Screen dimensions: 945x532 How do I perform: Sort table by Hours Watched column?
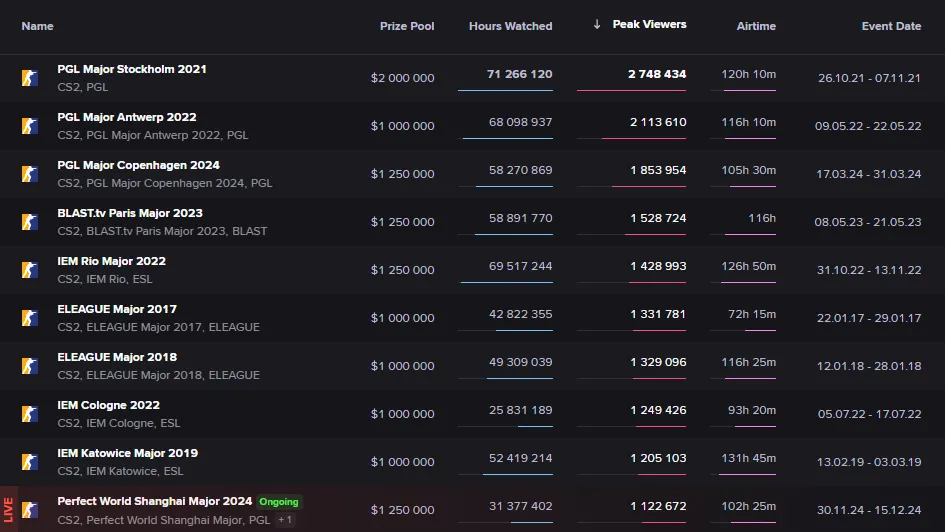point(510,26)
